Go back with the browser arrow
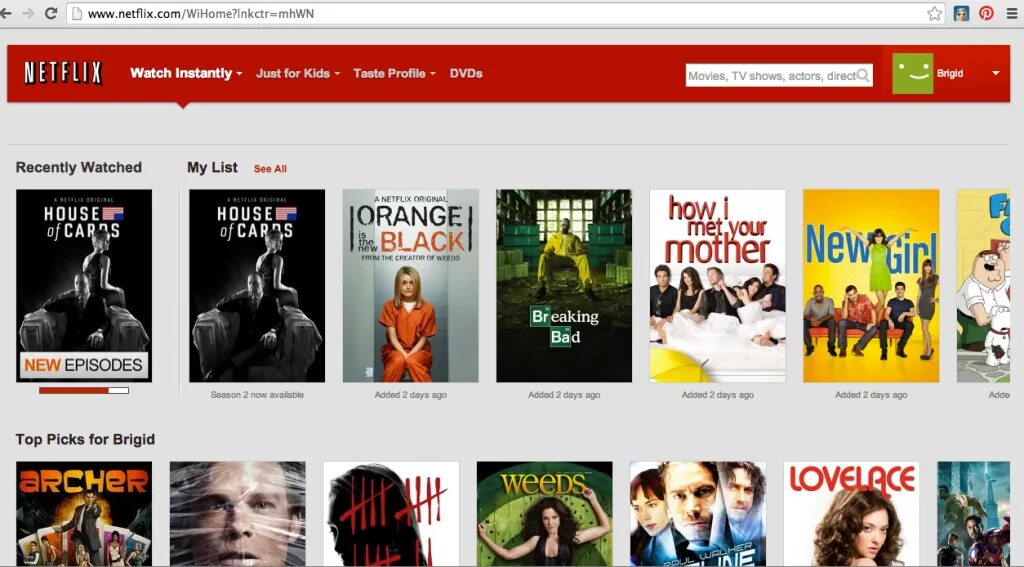 tap(6, 13)
